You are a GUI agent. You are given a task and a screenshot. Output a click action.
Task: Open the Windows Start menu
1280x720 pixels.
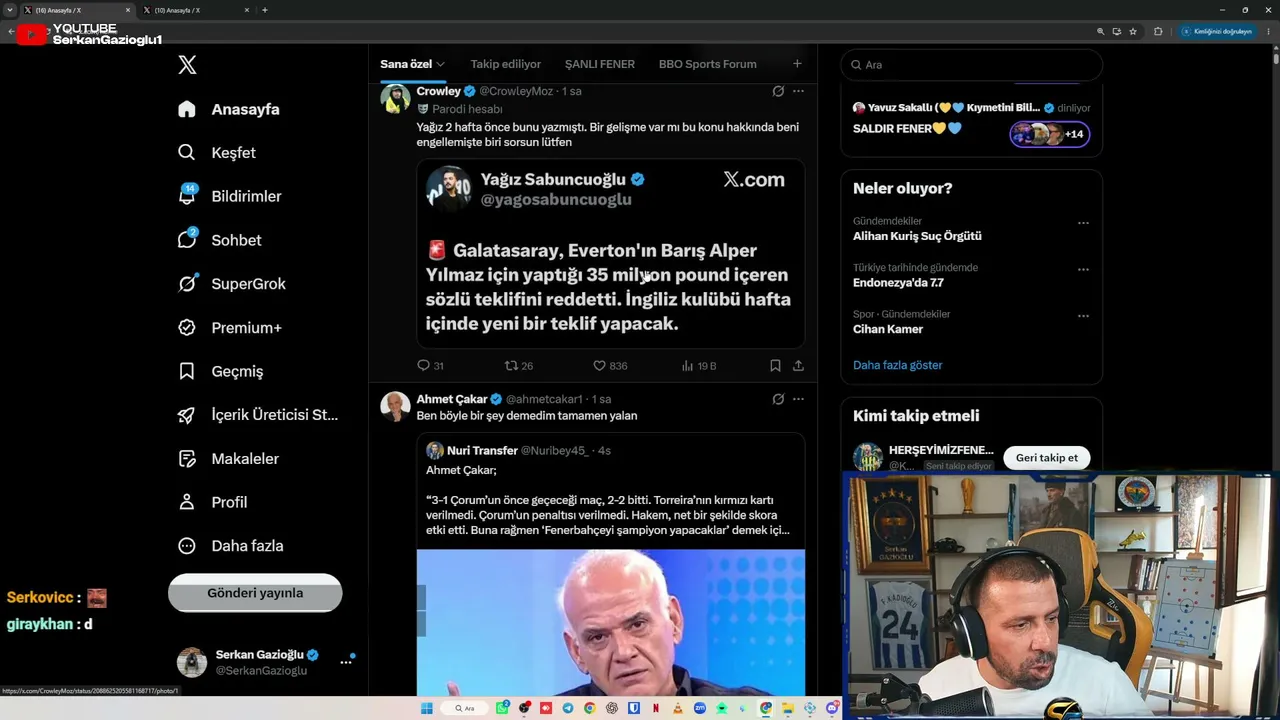(x=427, y=708)
